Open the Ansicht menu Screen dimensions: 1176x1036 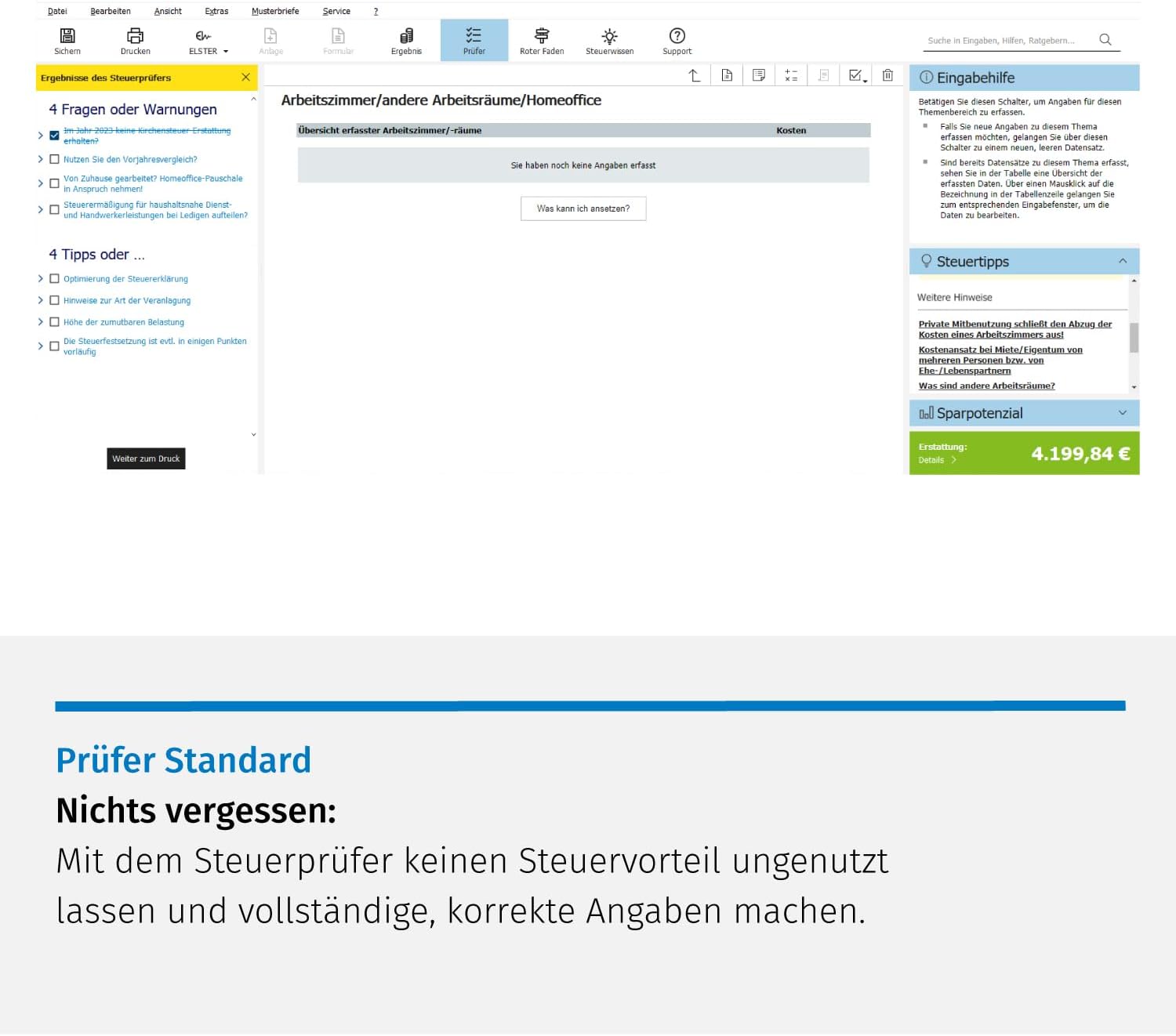168,11
